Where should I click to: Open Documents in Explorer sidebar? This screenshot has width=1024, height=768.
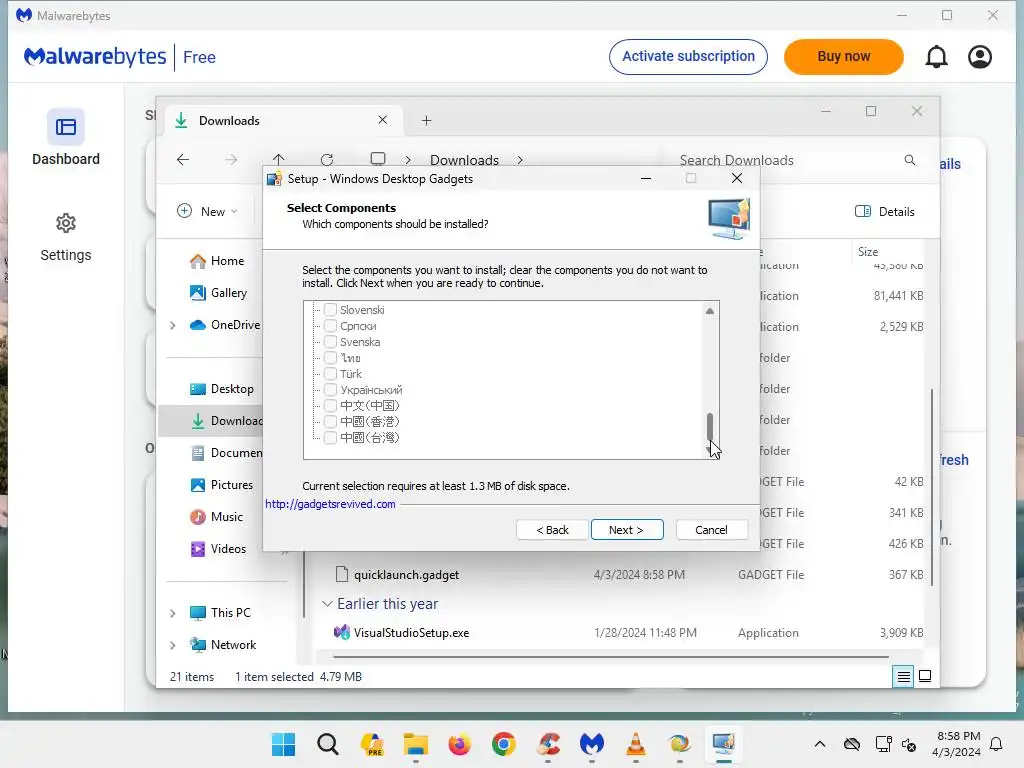click(x=226, y=453)
